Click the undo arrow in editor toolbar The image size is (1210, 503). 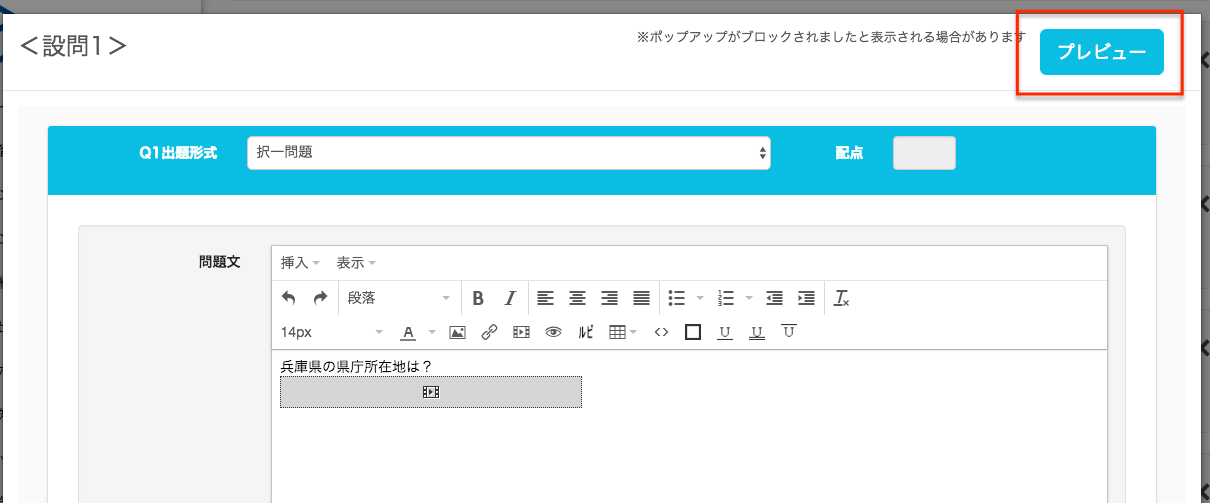click(289, 298)
